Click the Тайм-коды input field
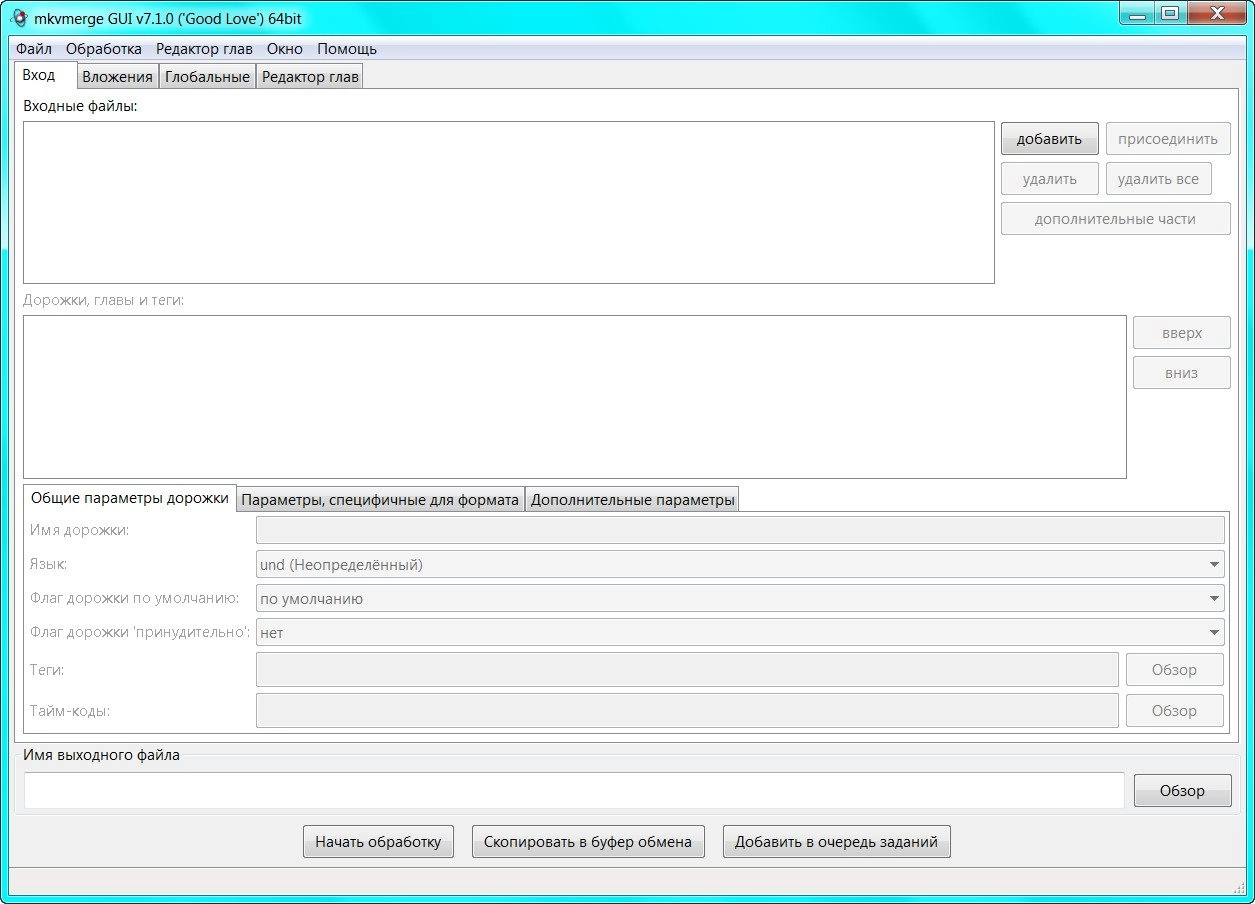 tap(687, 711)
